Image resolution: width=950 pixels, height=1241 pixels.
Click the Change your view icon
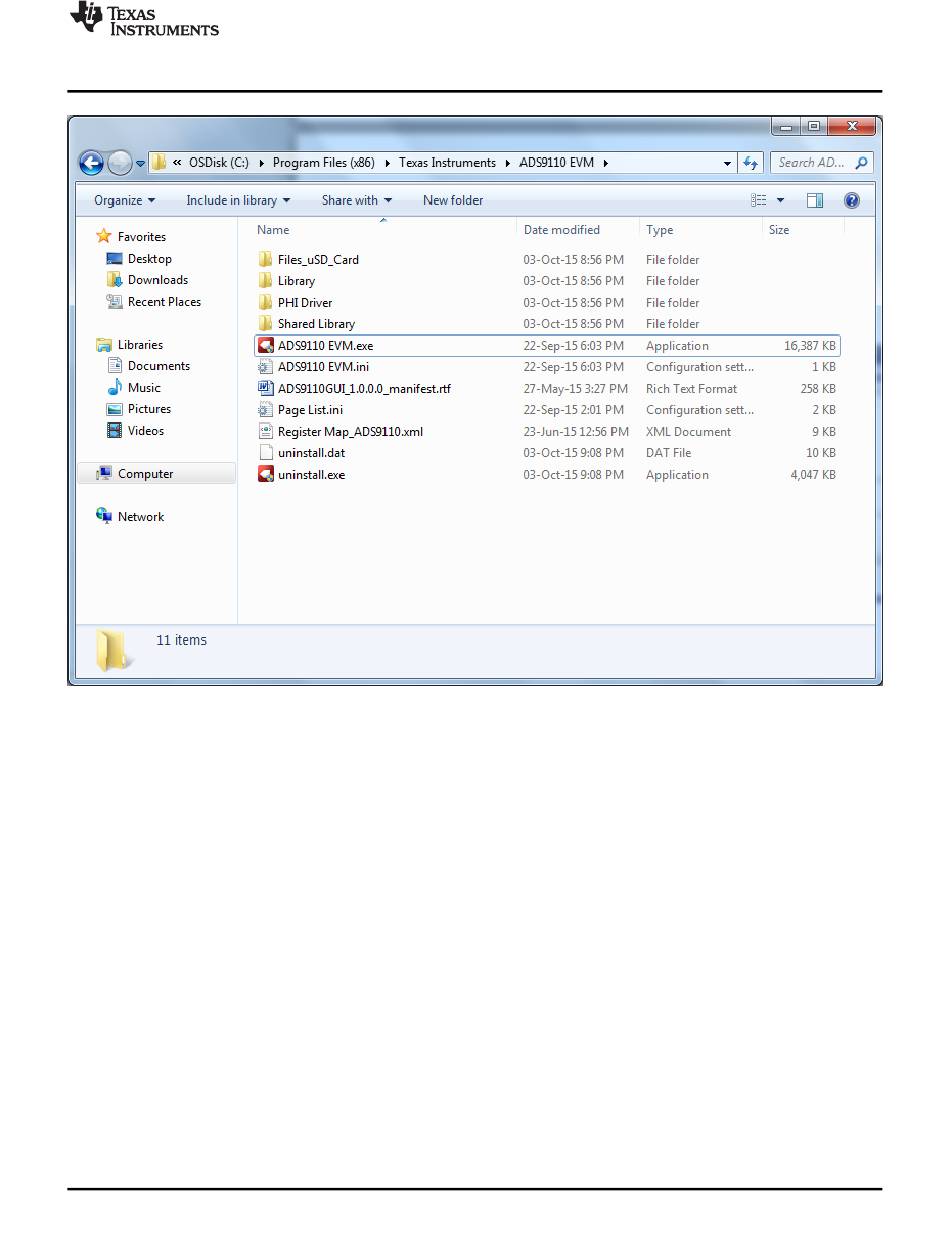(x=759, y=201)
